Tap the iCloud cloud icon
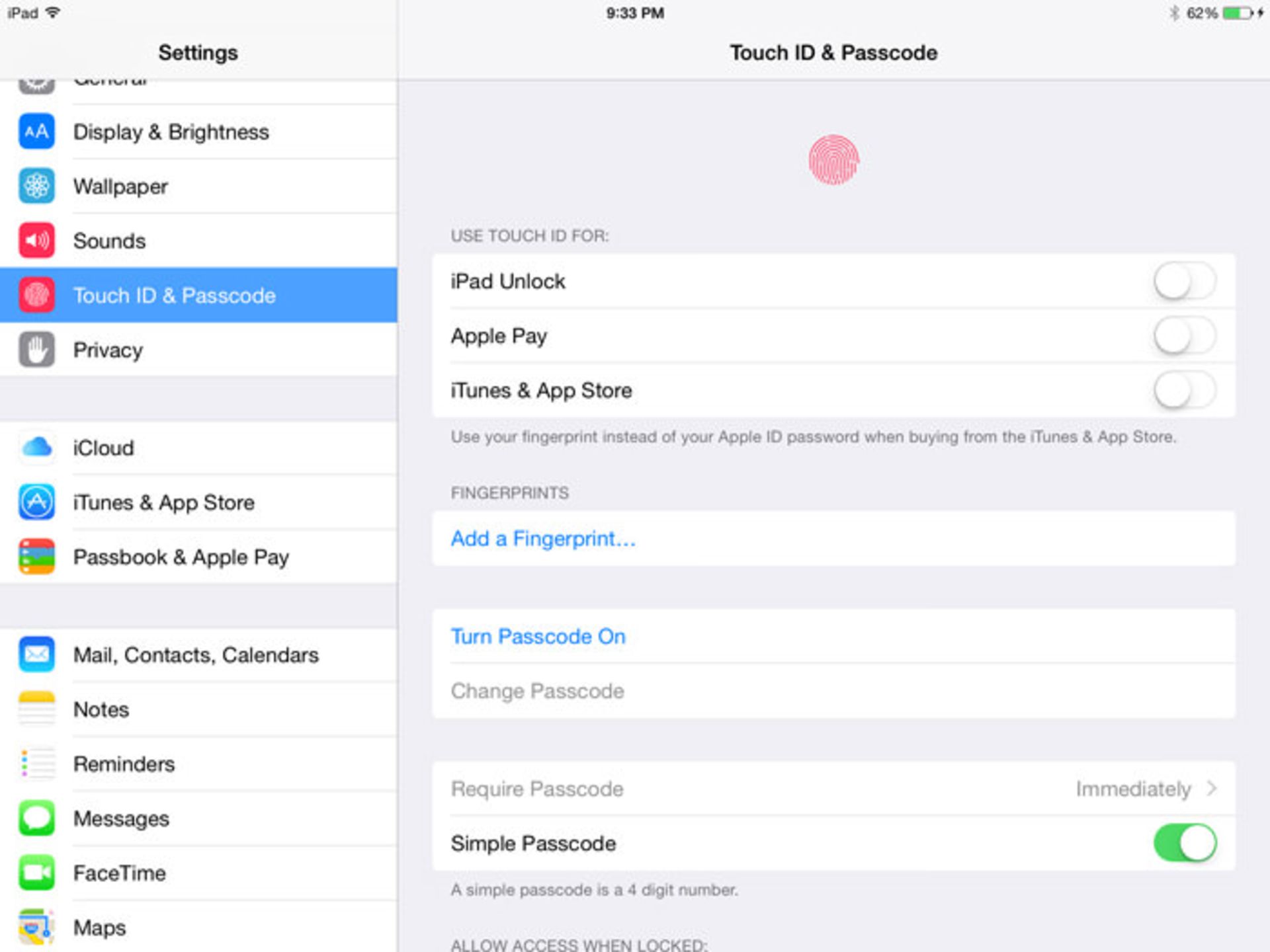This screenshot has height=952, width=1270. 36,448
